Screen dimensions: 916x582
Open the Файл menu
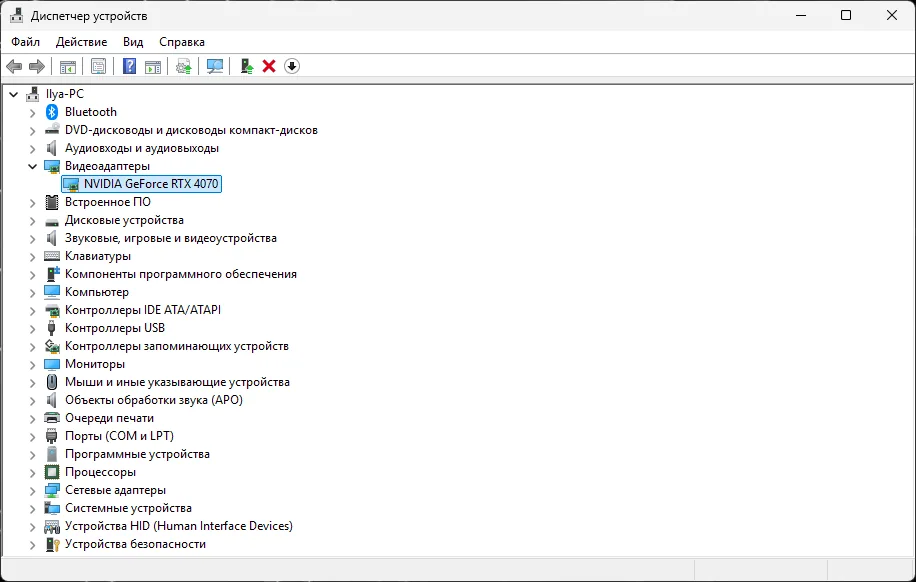coord(26,42)
